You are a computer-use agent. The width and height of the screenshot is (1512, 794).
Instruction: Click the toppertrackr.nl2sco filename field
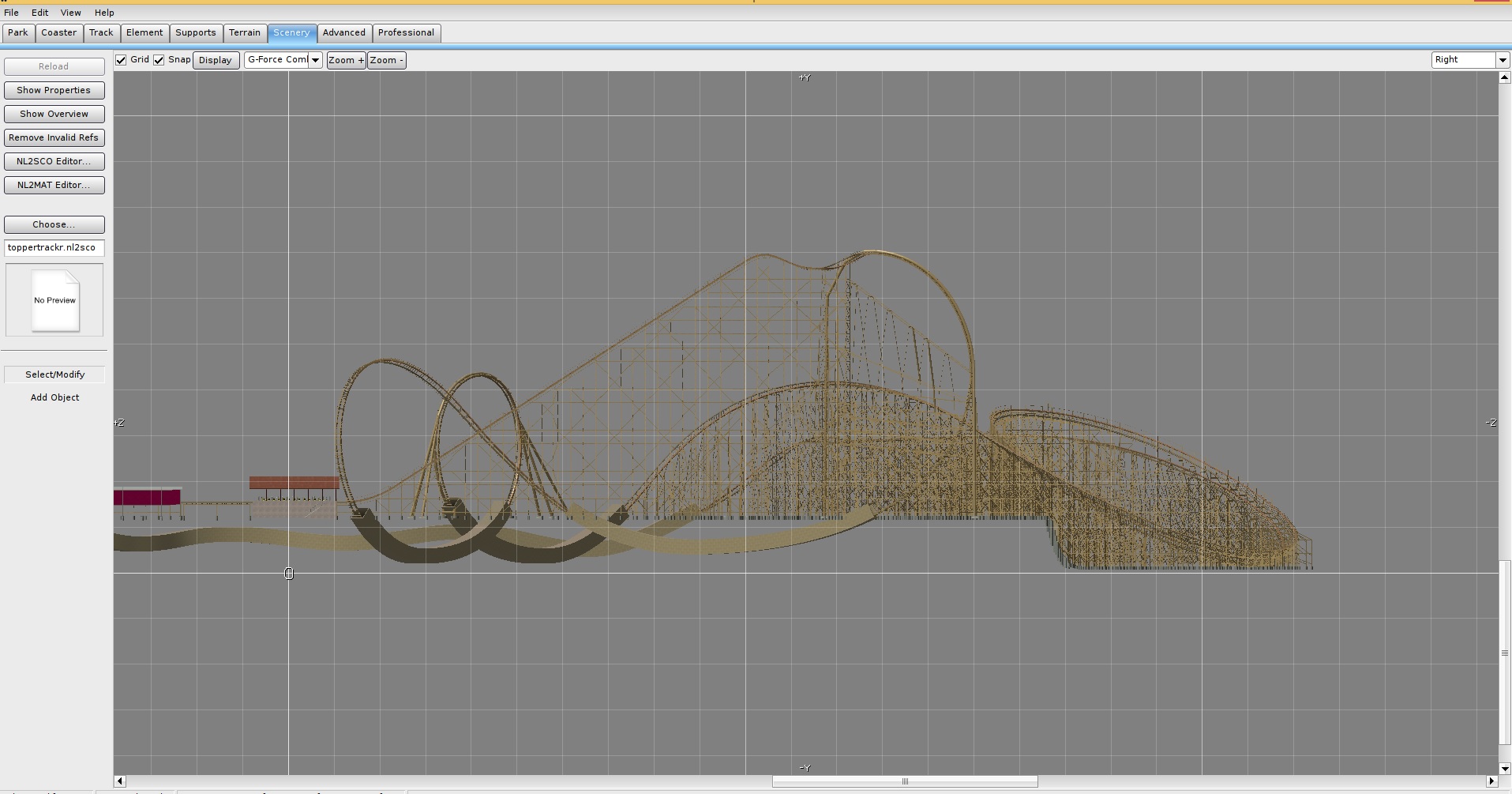coord(54,248)
